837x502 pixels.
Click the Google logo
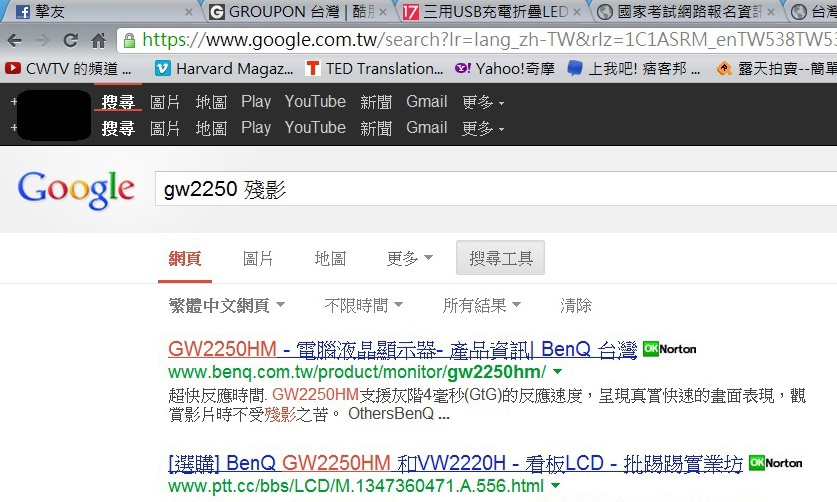[76, 190]
